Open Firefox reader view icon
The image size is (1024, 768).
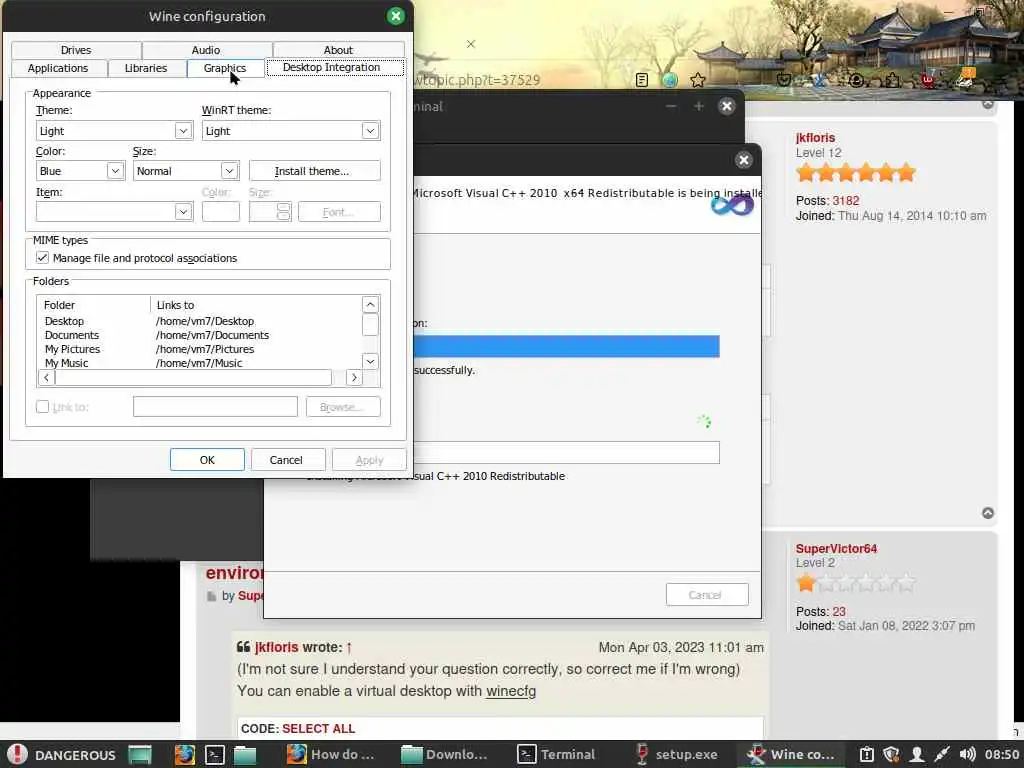[642, 80]
